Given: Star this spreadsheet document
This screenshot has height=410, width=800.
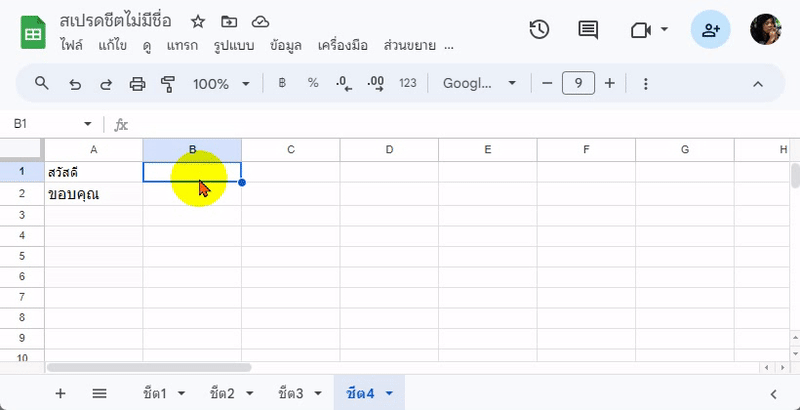Looking at the screenshot, I should click(x=198, y=21).
